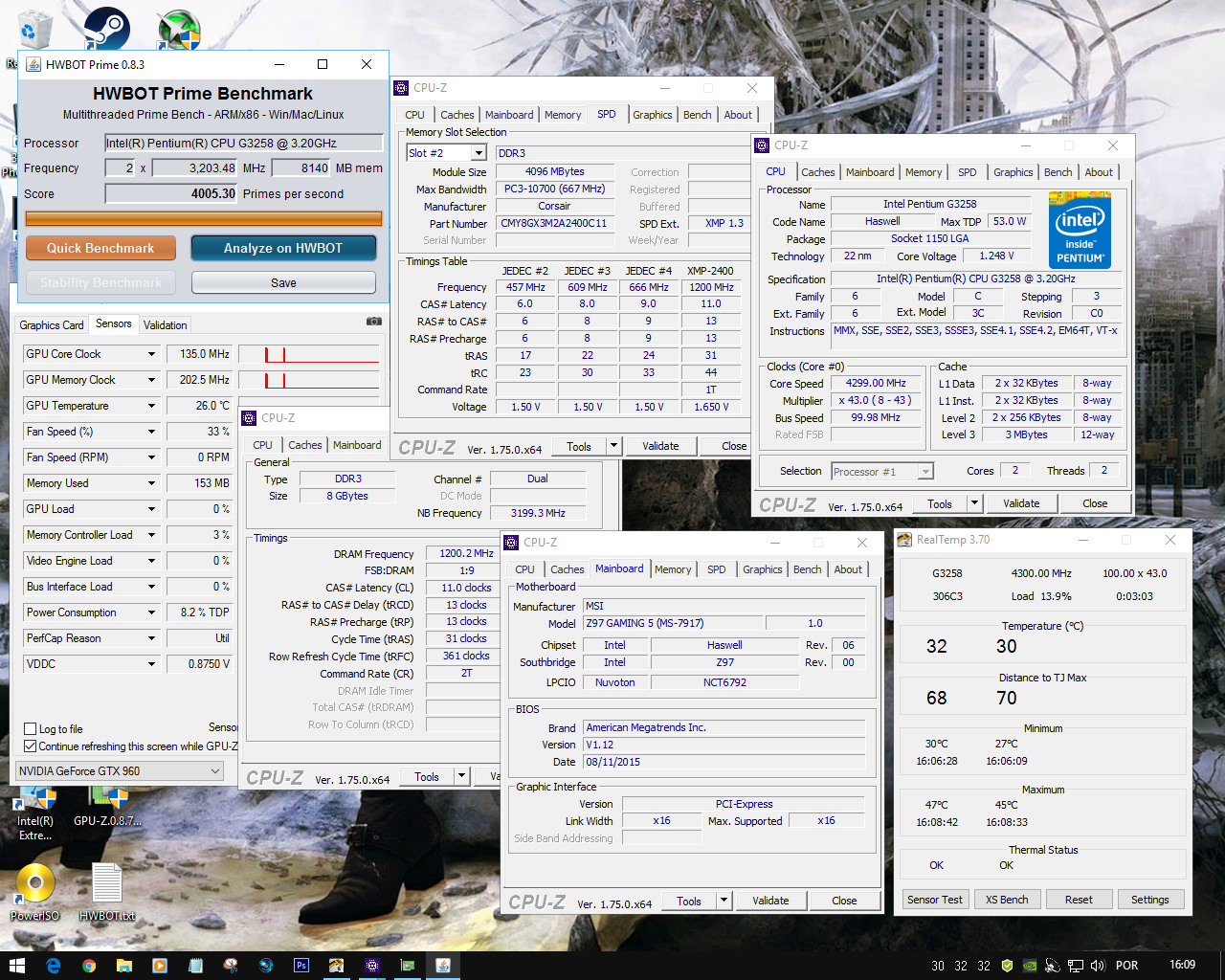Open the NVIDIA GeForce GTX 960 selector
The height and width of the screenshot is (980, 1225).
[x=121, y=771]
